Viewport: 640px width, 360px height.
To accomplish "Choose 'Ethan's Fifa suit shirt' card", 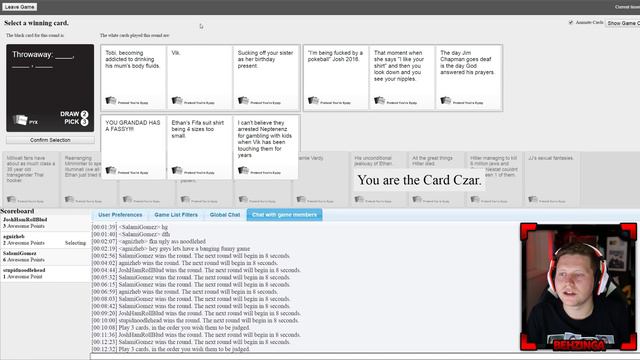I will point(200,147).
